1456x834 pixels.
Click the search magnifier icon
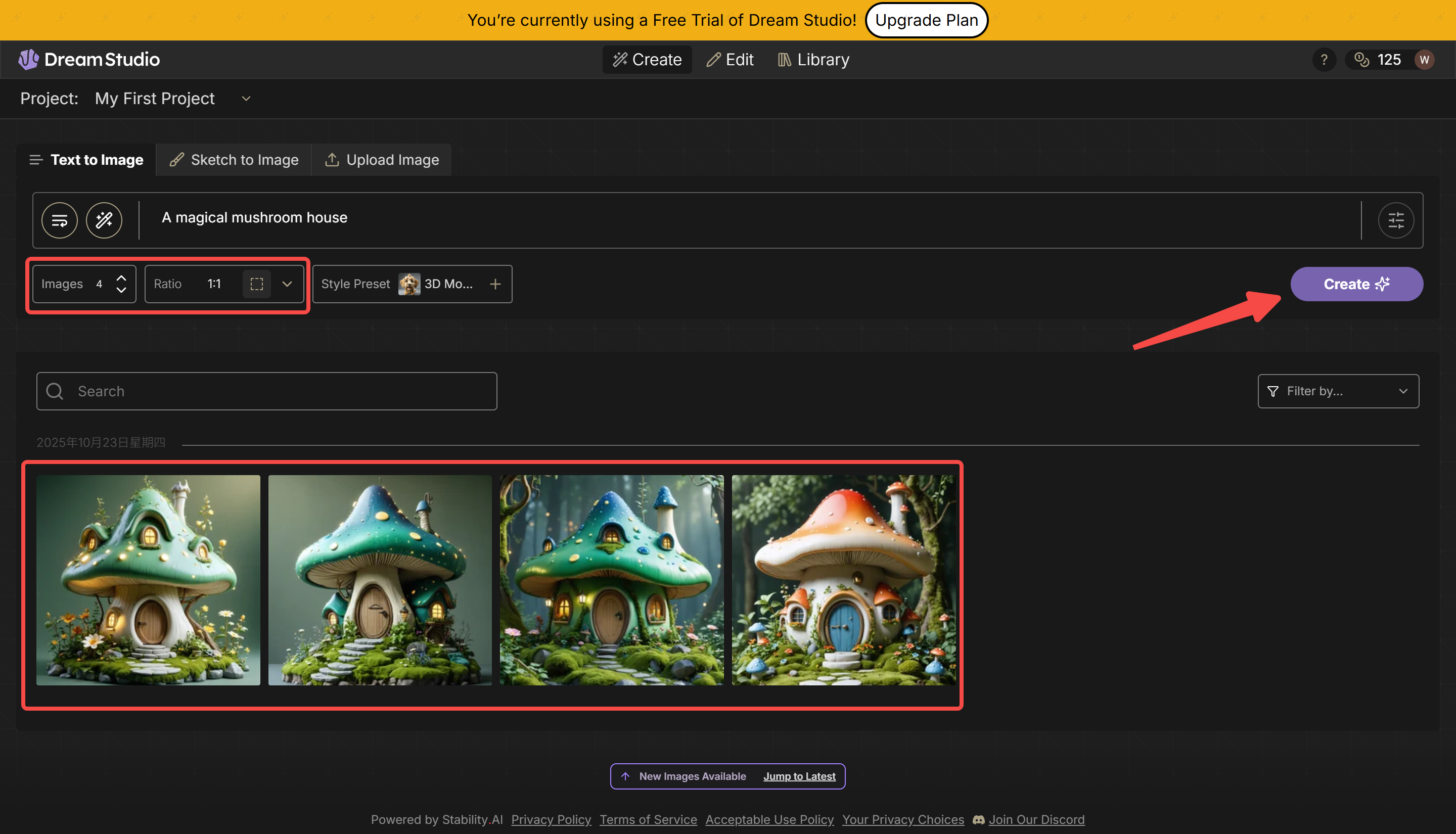coord(55,391)
